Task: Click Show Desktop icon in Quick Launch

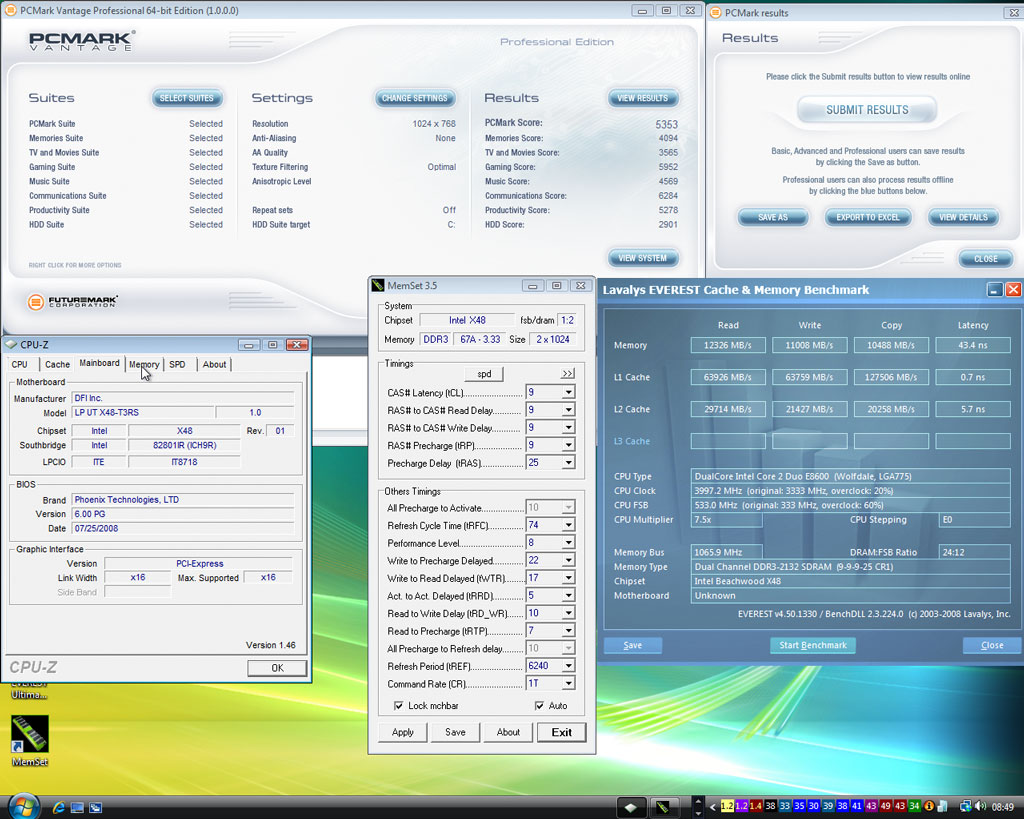Action: (78, 807)
